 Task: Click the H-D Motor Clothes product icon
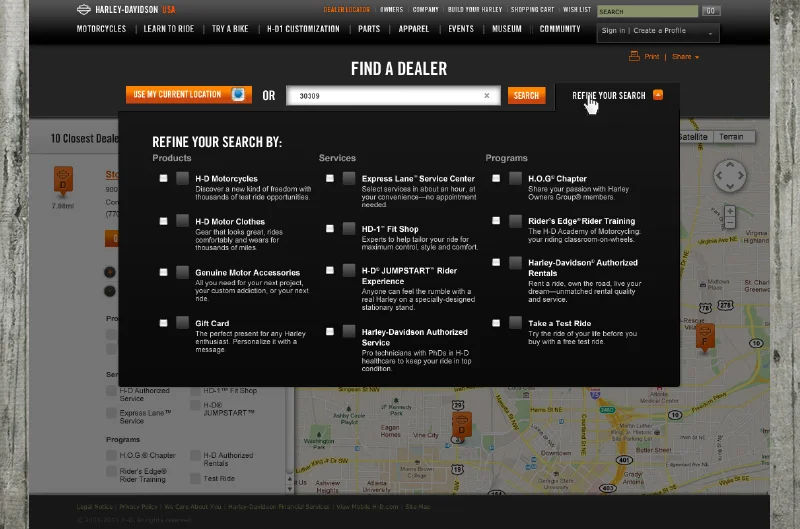[x=182, y=220]
